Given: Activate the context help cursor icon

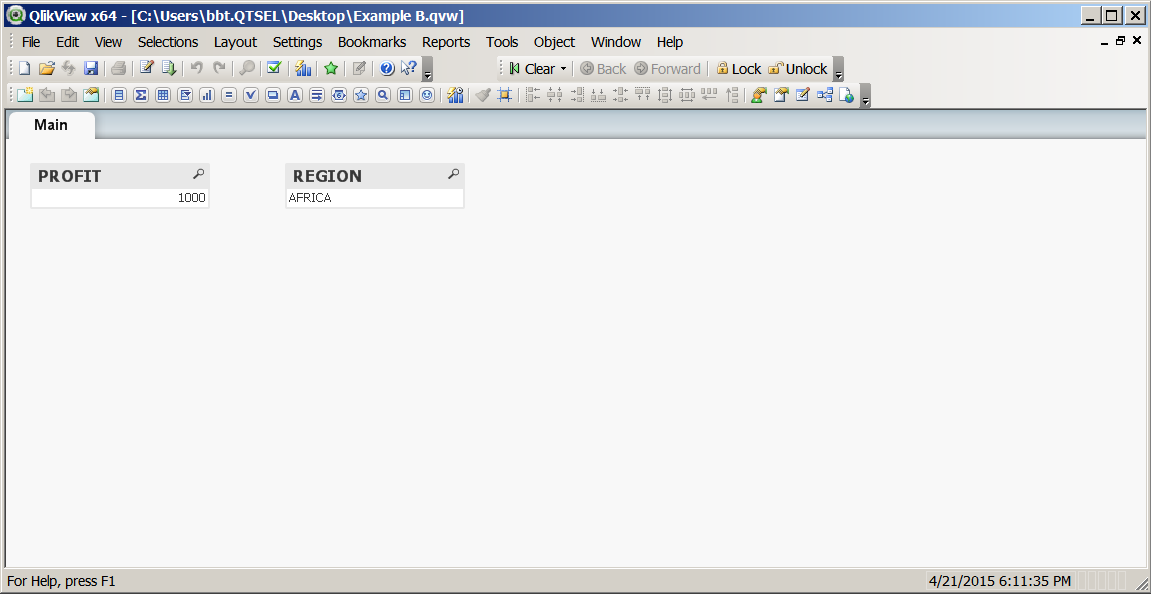Looking at the screenshot, I should [409, 68].
